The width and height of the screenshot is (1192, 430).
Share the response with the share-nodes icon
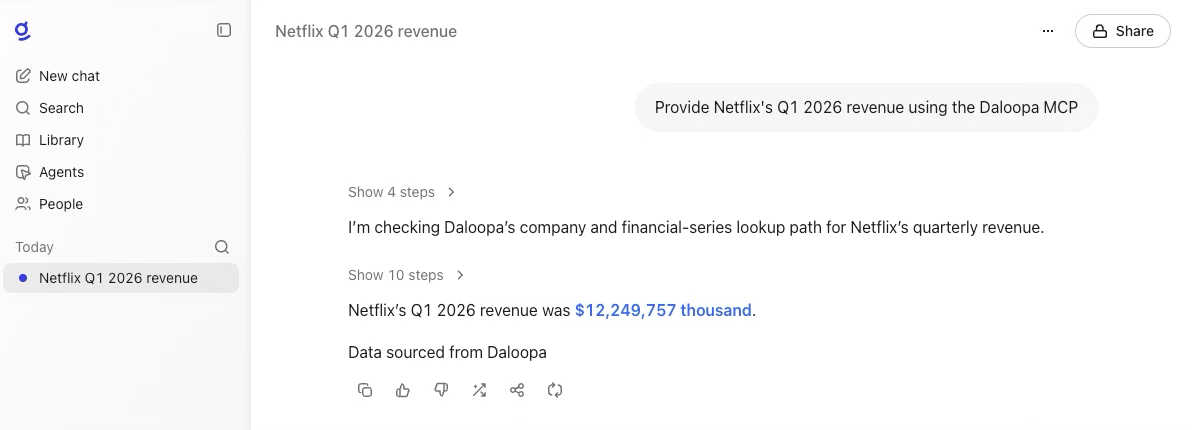[x=517, y=390]
